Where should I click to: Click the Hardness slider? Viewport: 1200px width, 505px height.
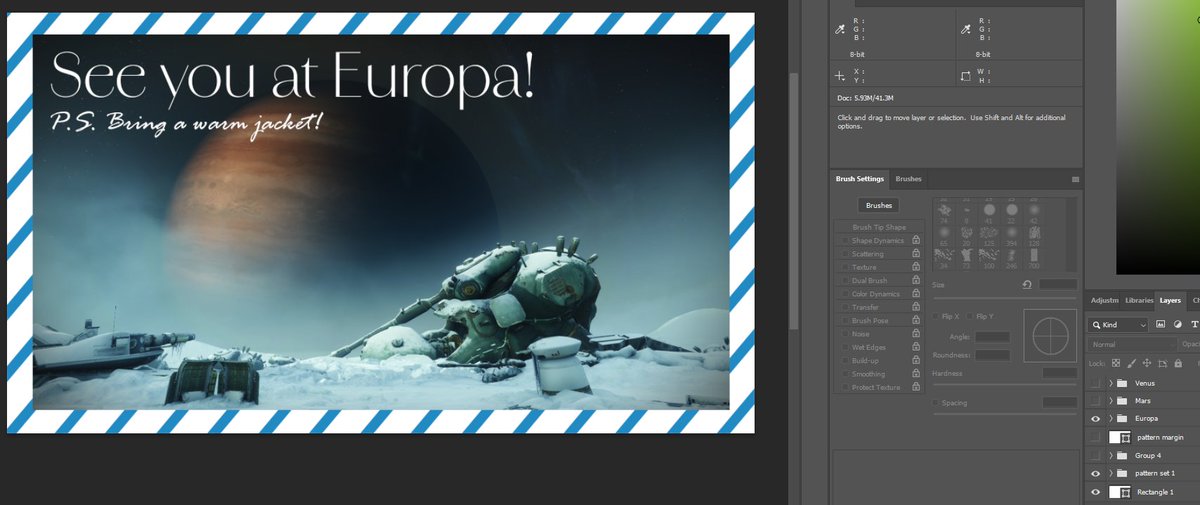coord(1004,385)
